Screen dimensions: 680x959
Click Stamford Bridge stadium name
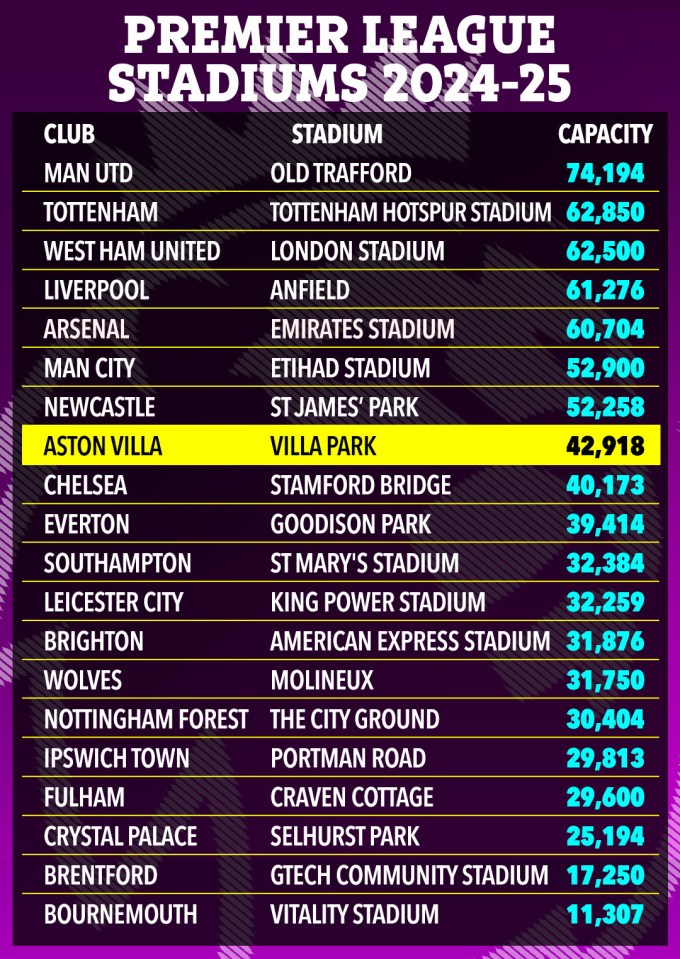(361, 485)
